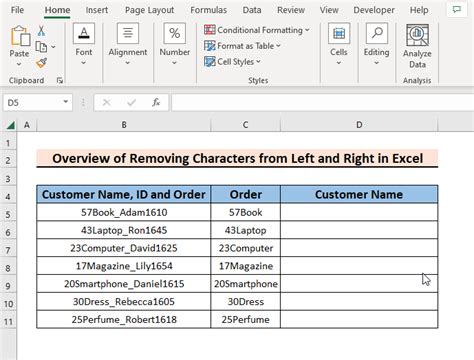474x360 pixels.
Task: Click the Insert Function fx icon
Action: click(156, 102)
